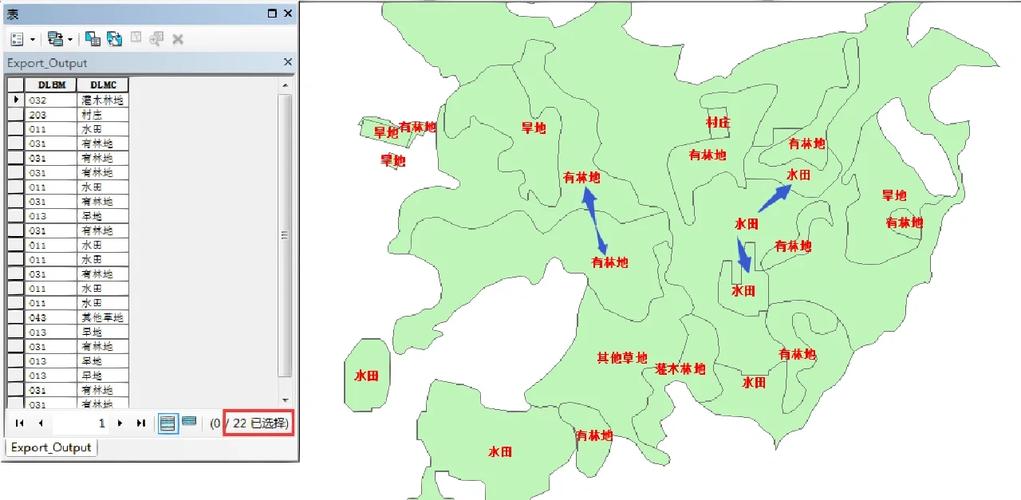1021x500 pixels.
Task: Expand the Related Tables dropdown arrow
Action: (x=70, y=40)
